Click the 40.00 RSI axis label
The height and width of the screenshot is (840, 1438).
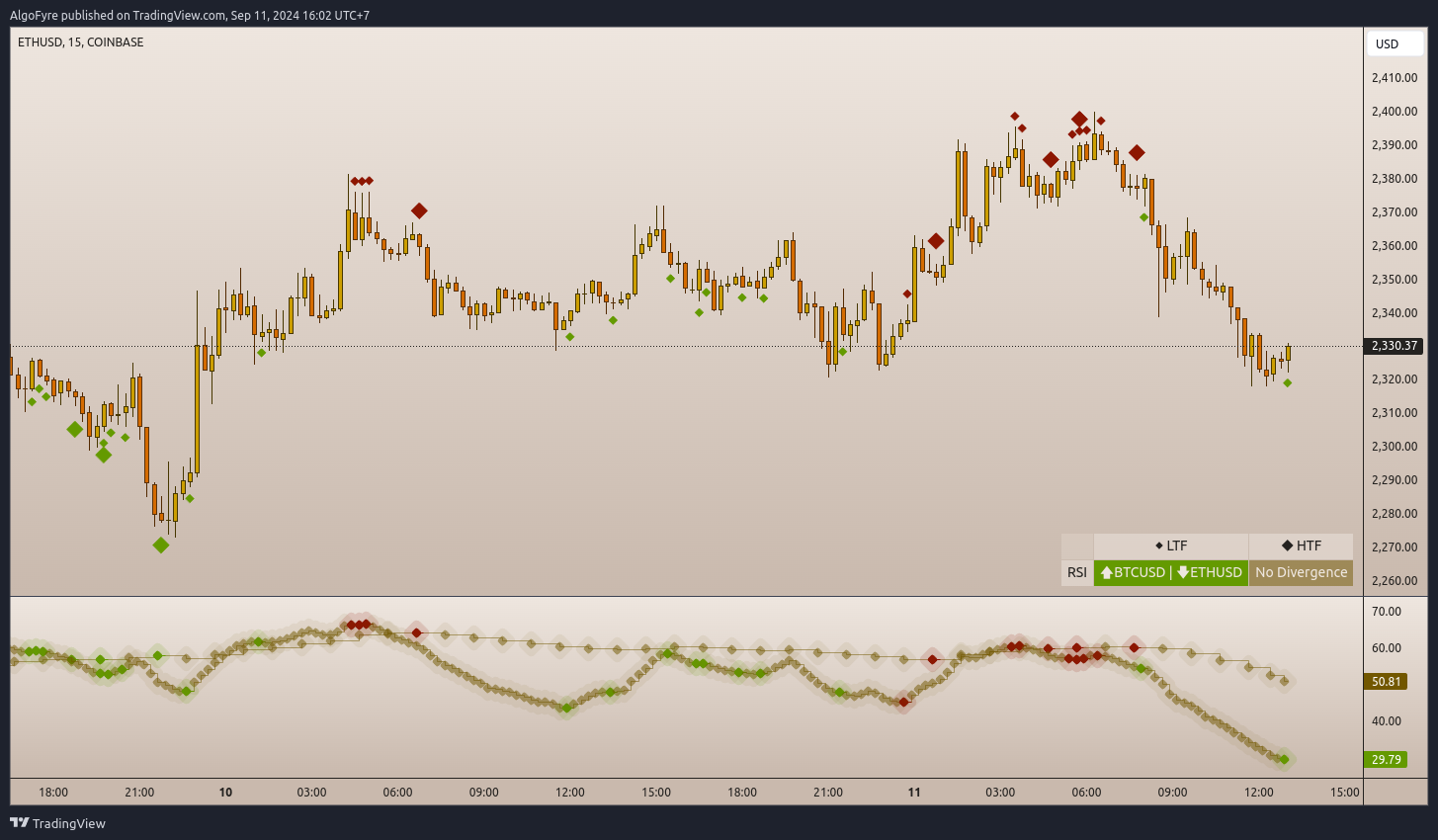1387,721
